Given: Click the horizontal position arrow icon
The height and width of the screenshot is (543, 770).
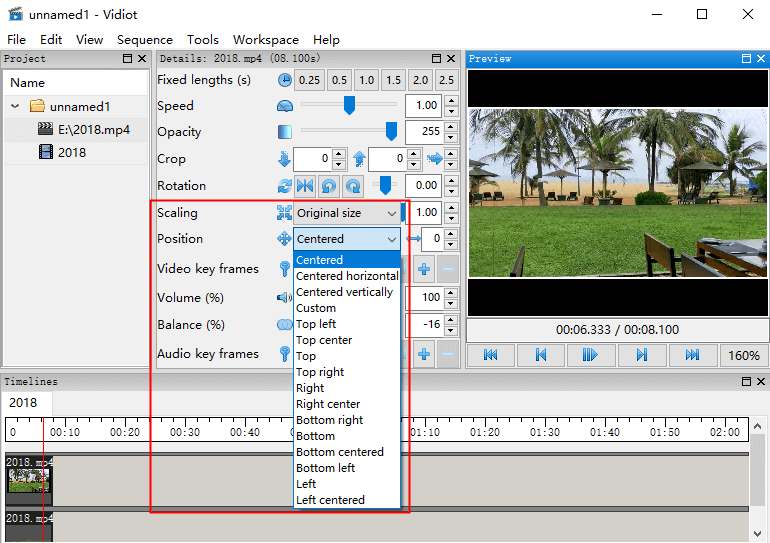Looking at the screenshot, I should (413, 239).
